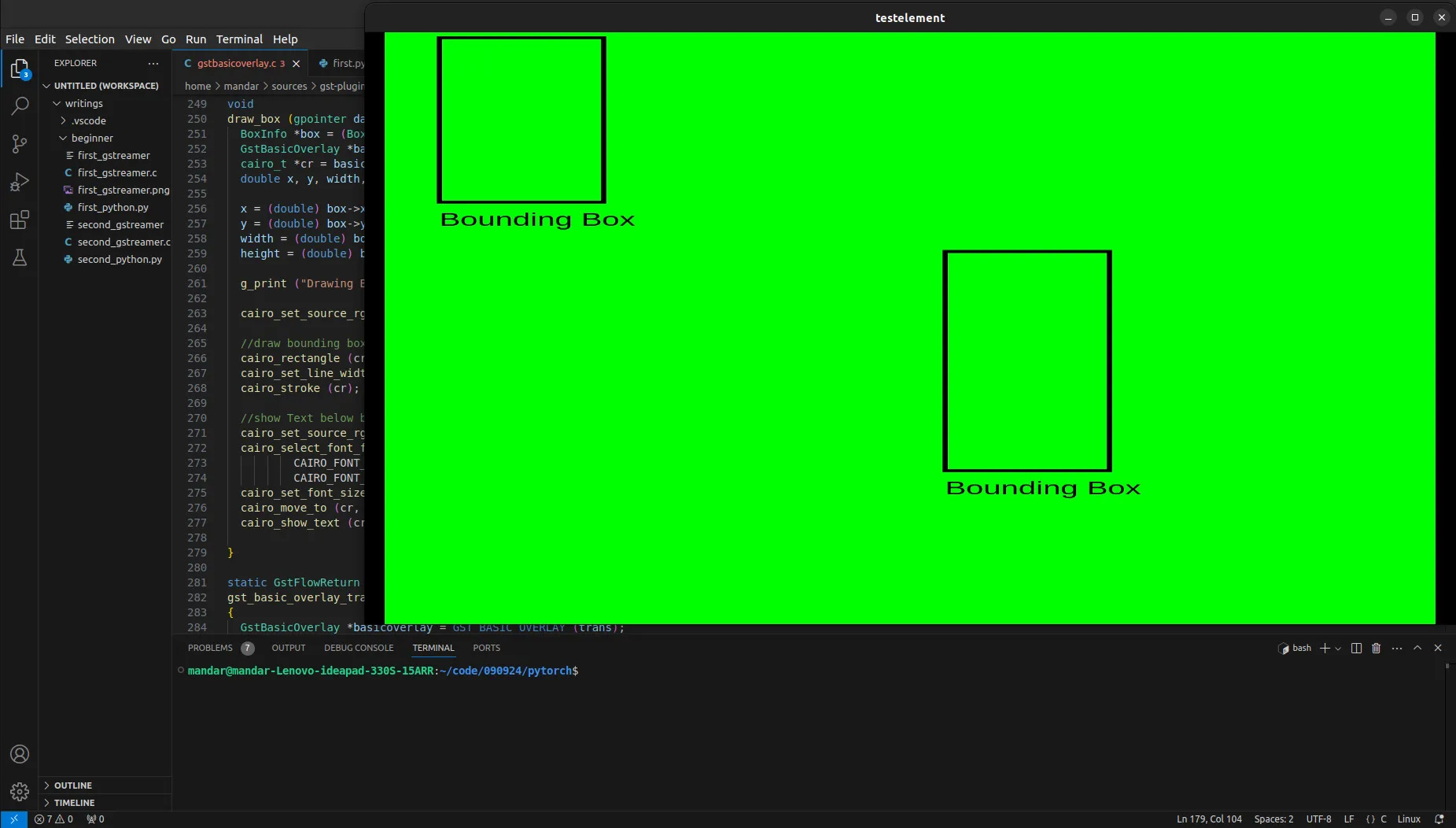Open the Help menu

(285, 39)
